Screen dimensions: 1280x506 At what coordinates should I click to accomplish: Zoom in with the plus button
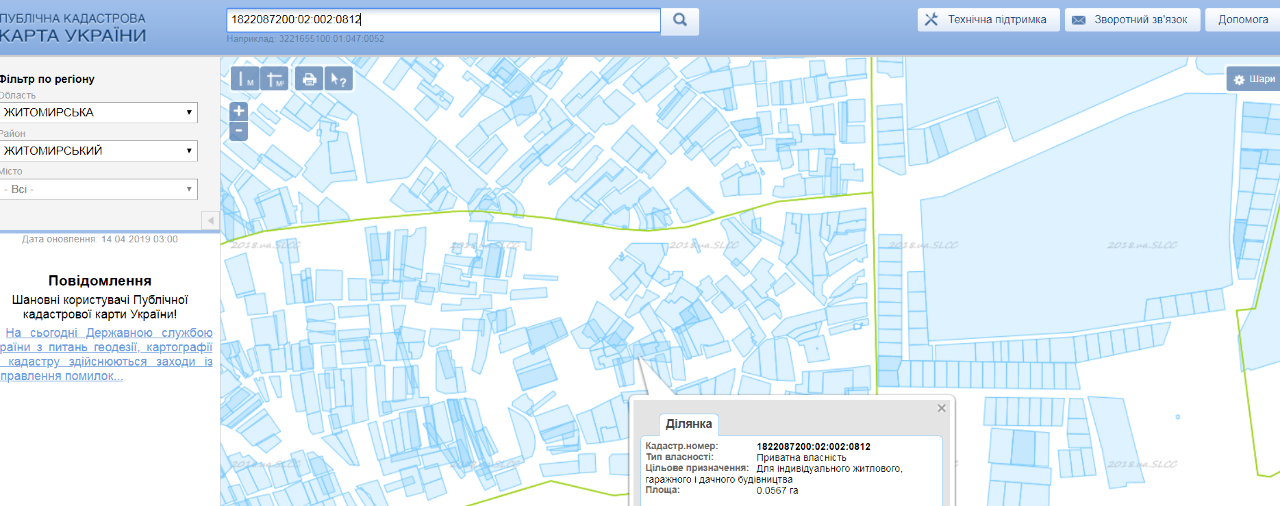pyautogui.click(x=239, y=112)
